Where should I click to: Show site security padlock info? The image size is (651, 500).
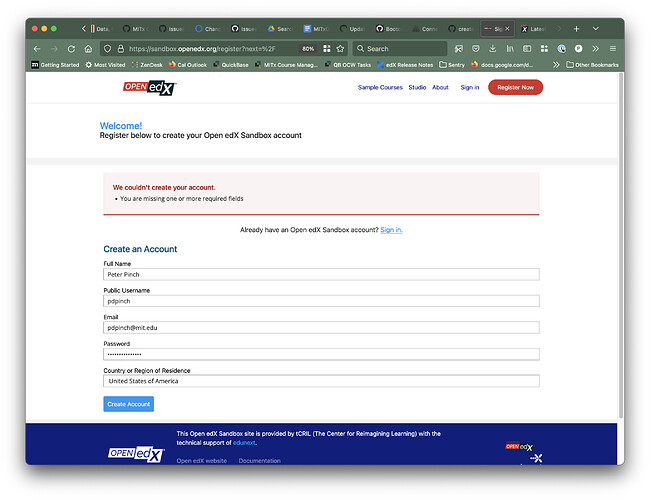pyautogui.click(x=120, y=49)
